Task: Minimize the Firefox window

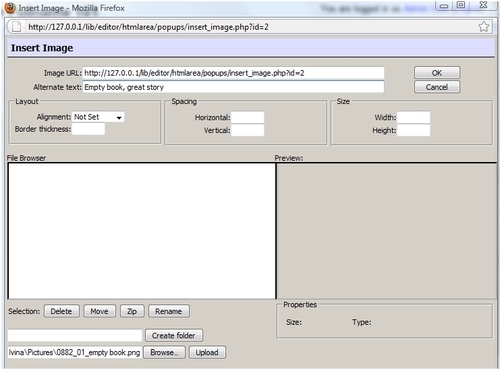Action: [444, 5]
